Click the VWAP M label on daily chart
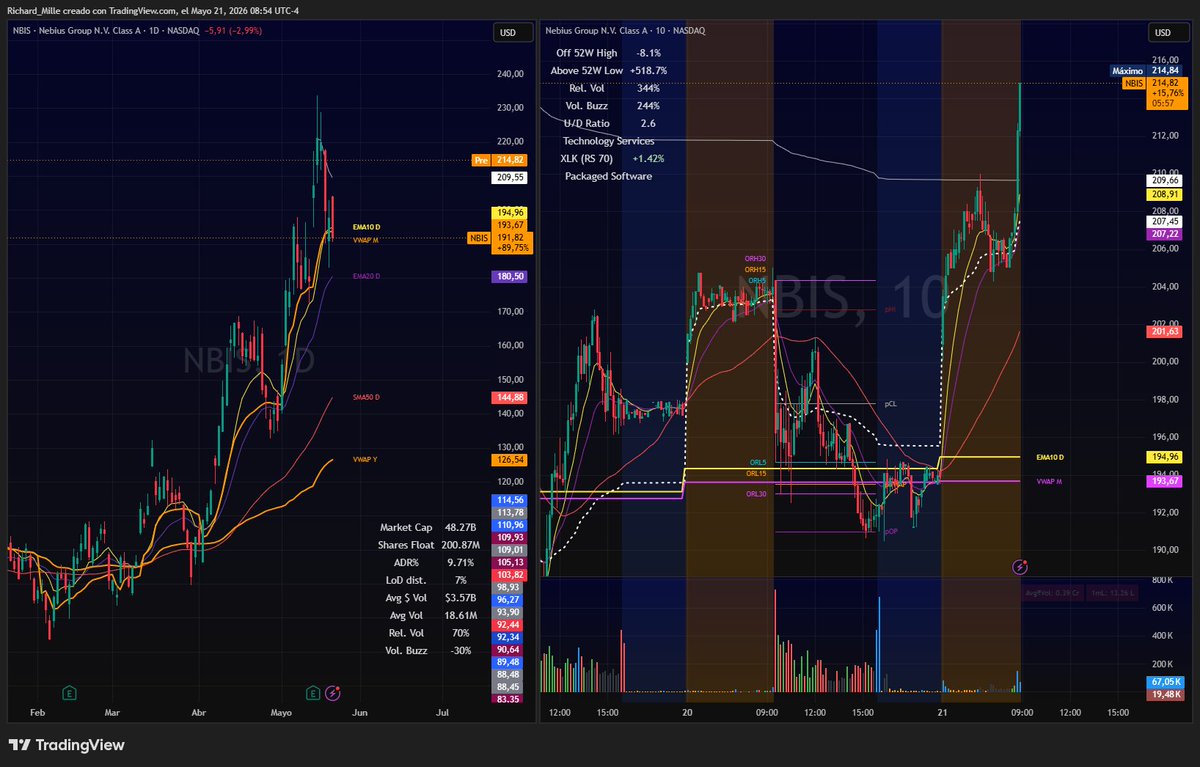This screenshot has height=767, width=1200. tap(366, 240)
